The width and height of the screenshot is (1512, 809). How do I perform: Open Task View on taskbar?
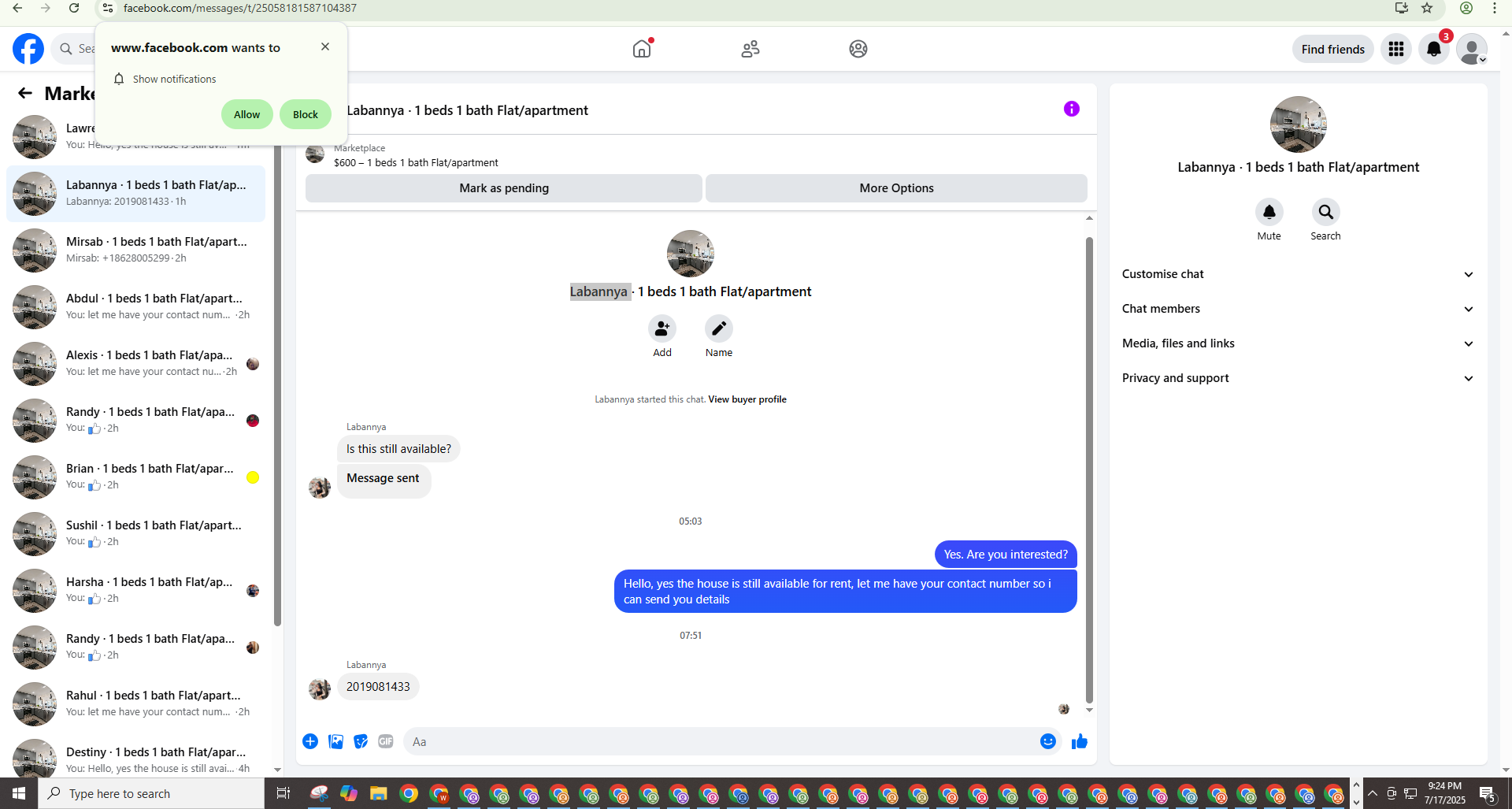click(283, 793)
